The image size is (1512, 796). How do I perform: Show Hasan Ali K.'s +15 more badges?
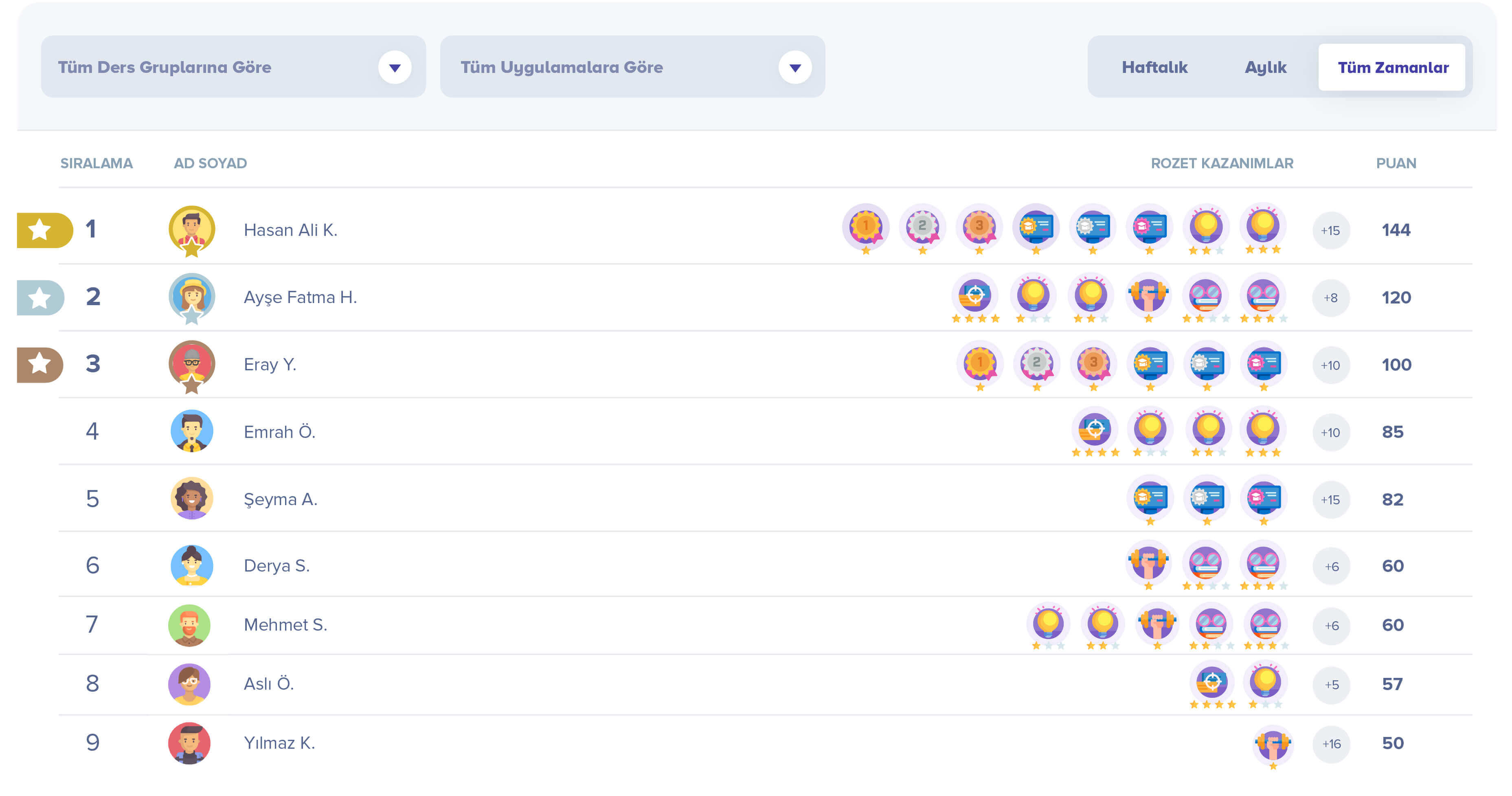(1330, 230)
